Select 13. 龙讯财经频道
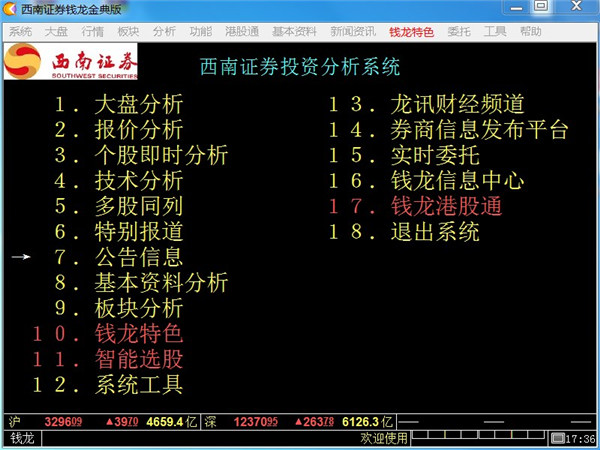Viewport: 600px width, 450px height. [x=426, y=104]
